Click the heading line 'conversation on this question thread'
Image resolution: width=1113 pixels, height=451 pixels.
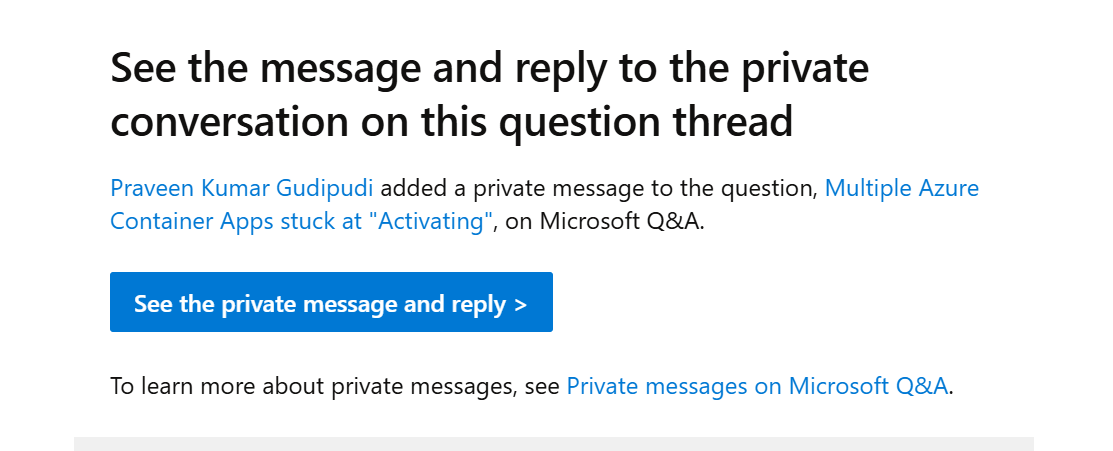(x=451, y=121)
